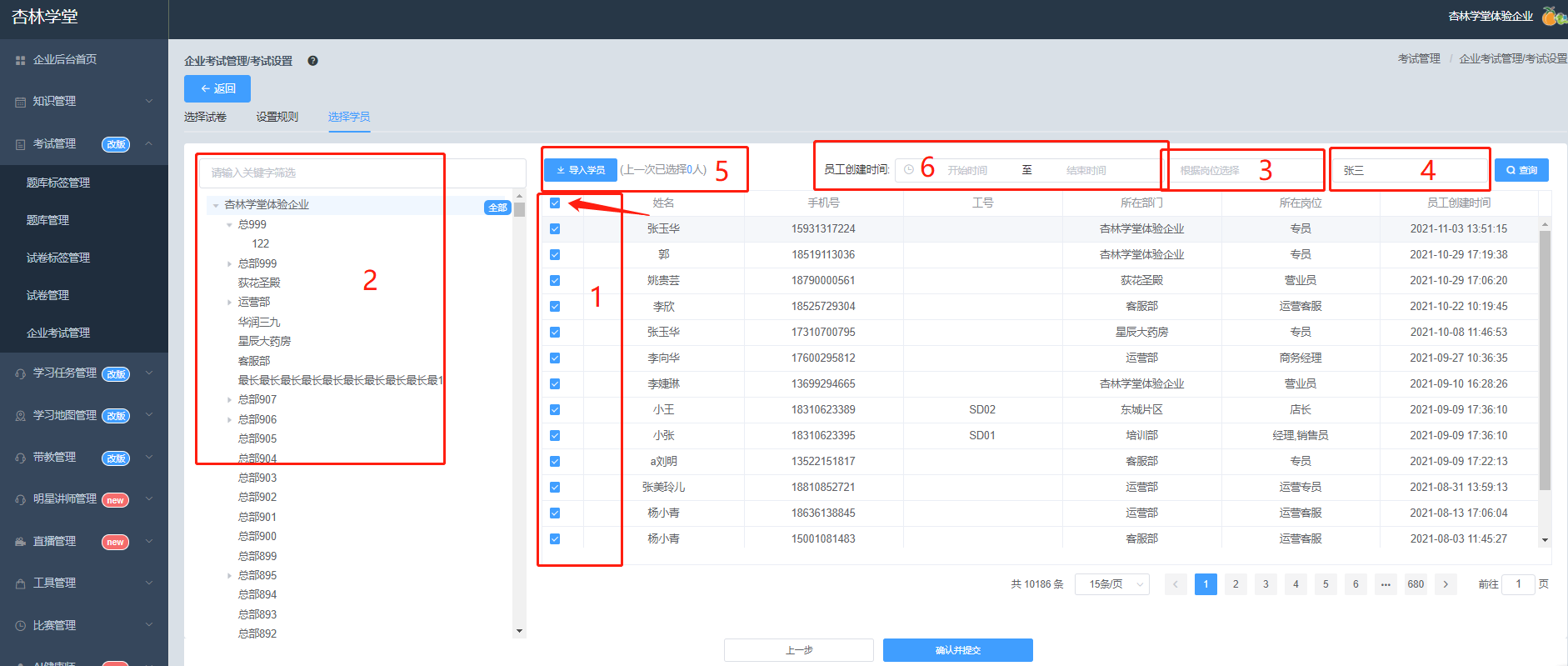Click the name search field containing 张三
The height and width of the screenshot is (666, 1568).
[x=1411, y=170]
